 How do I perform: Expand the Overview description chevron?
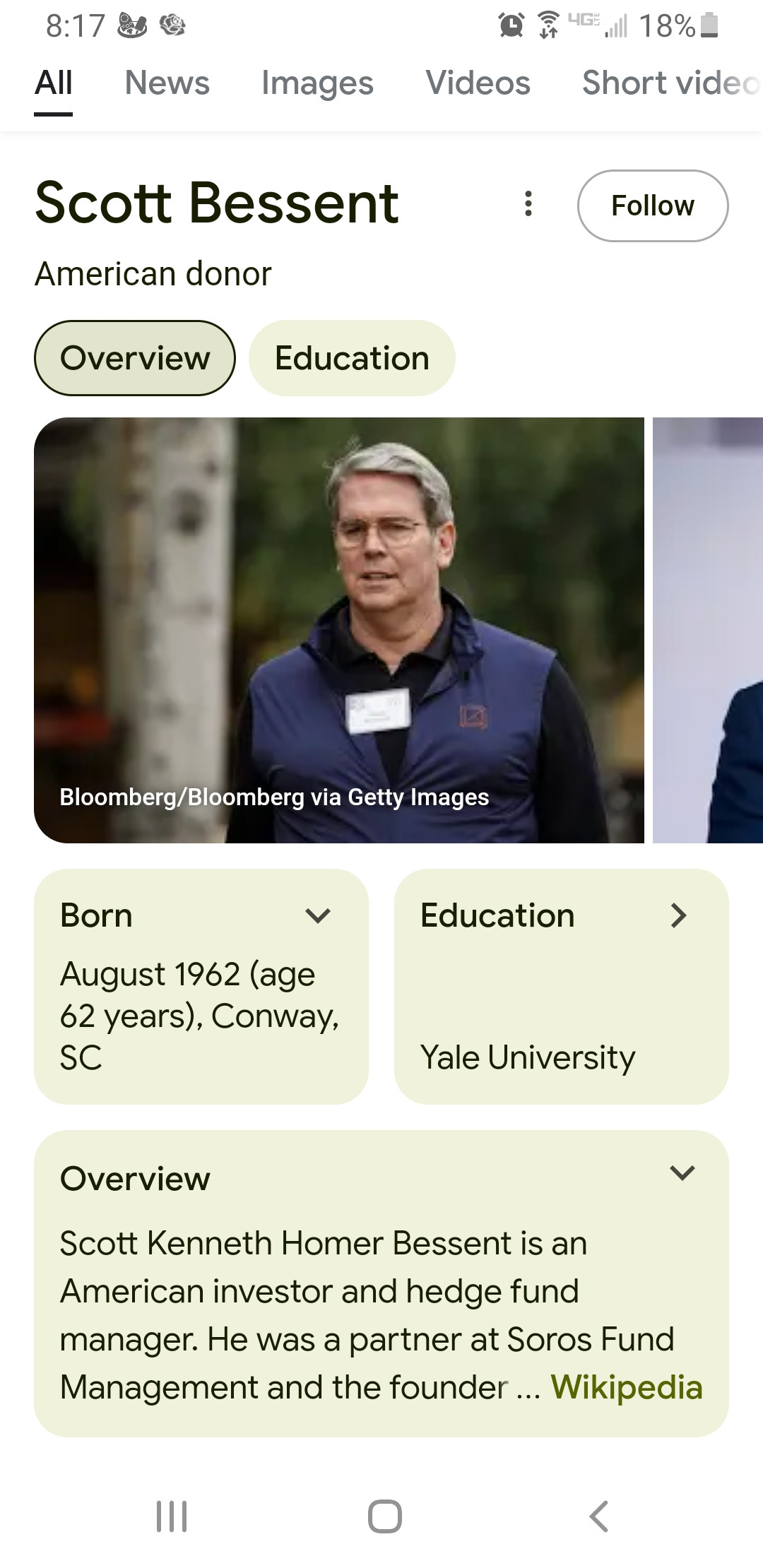click(x=682, y=1173)
